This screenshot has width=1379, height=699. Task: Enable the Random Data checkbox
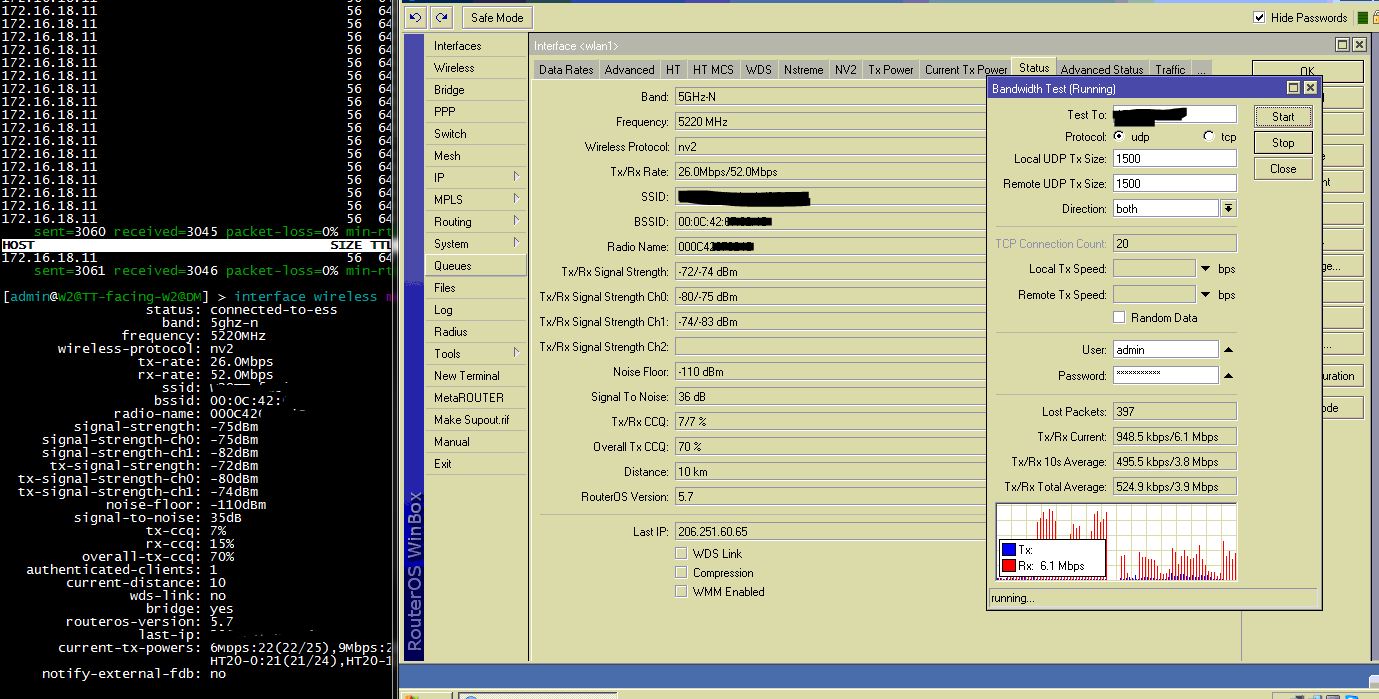(1117, 317)
